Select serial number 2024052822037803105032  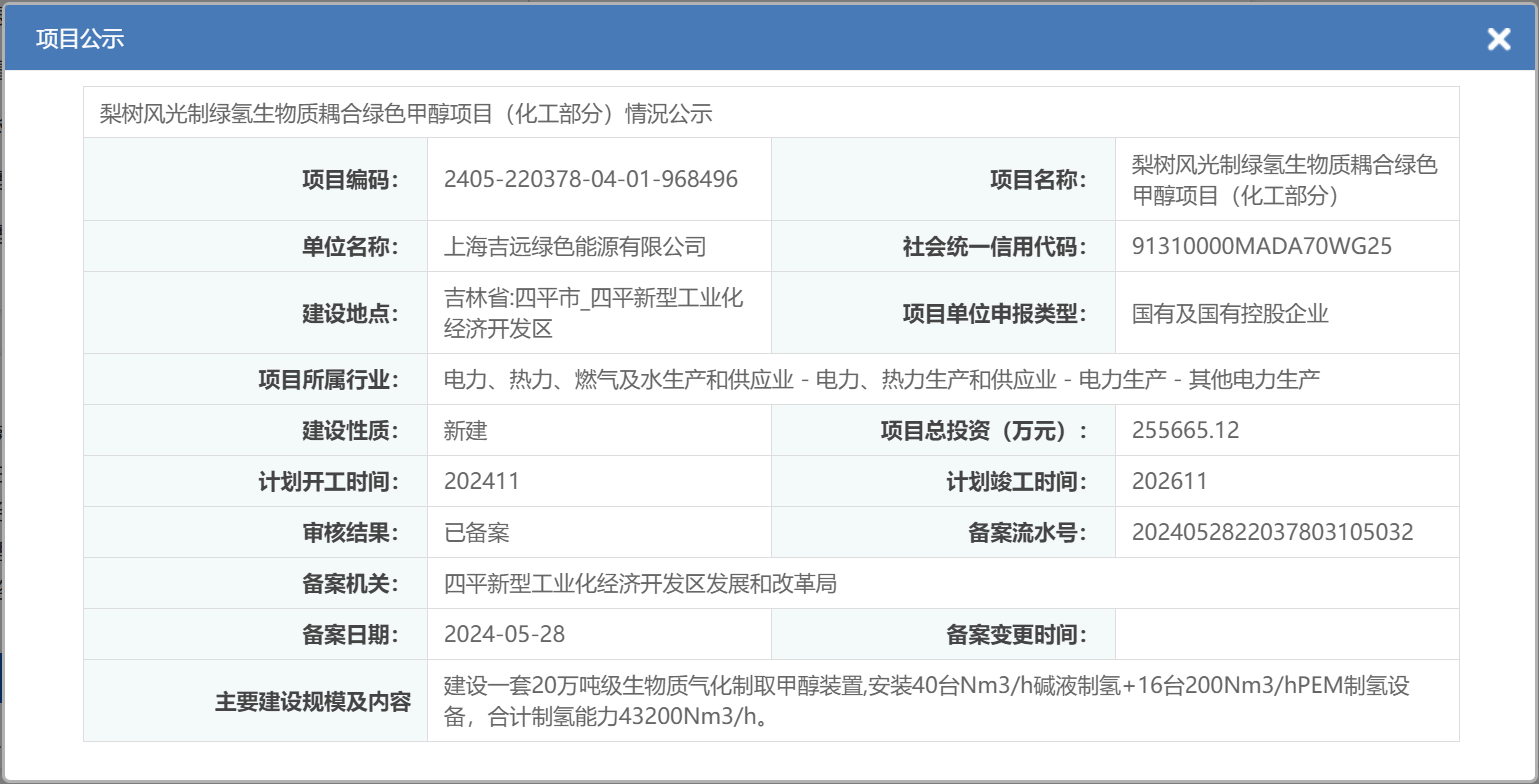(x=1273, y=532)
